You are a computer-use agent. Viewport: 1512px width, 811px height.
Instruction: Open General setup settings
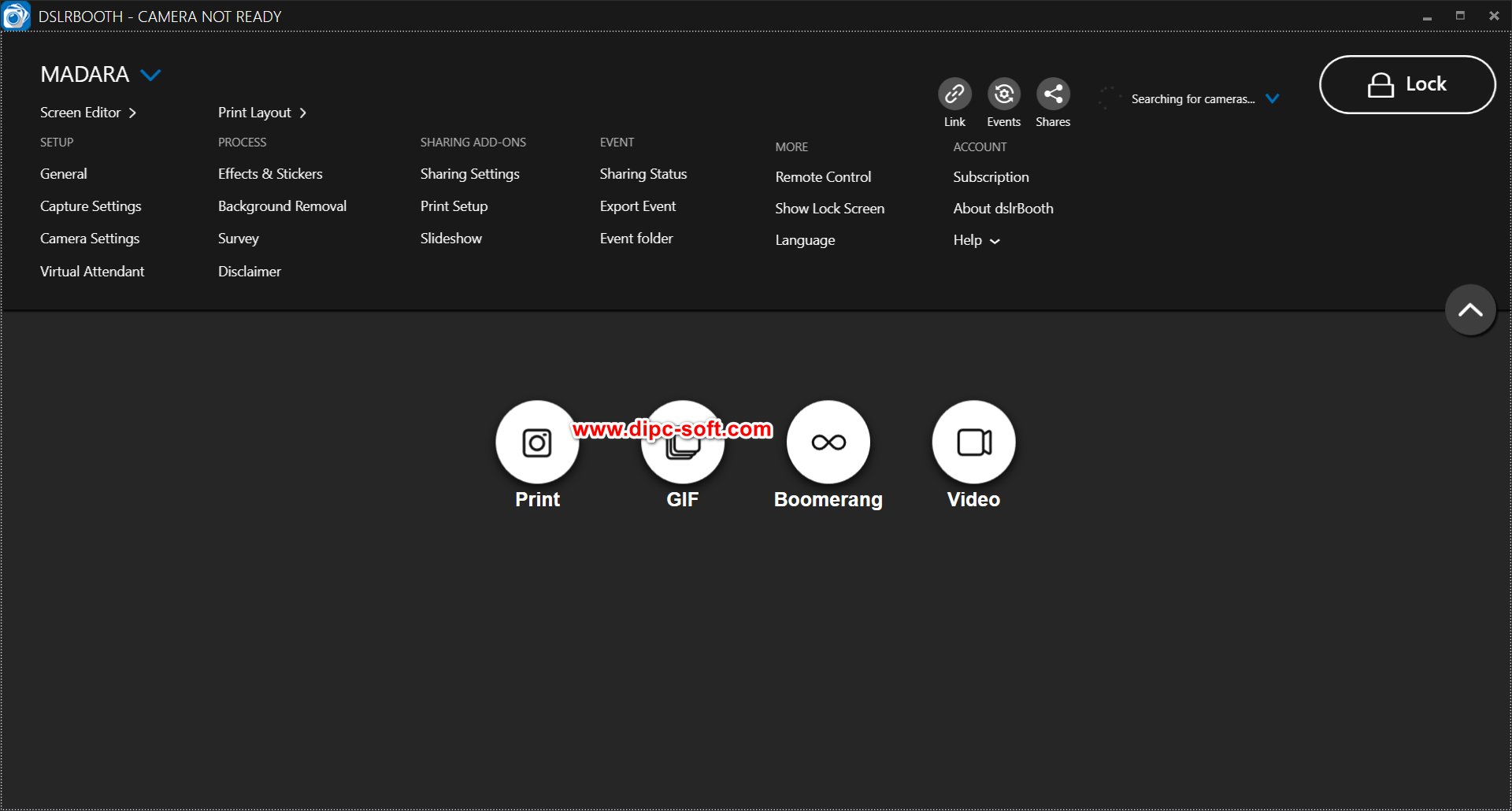pyautogui.click(x=64, y=174)
